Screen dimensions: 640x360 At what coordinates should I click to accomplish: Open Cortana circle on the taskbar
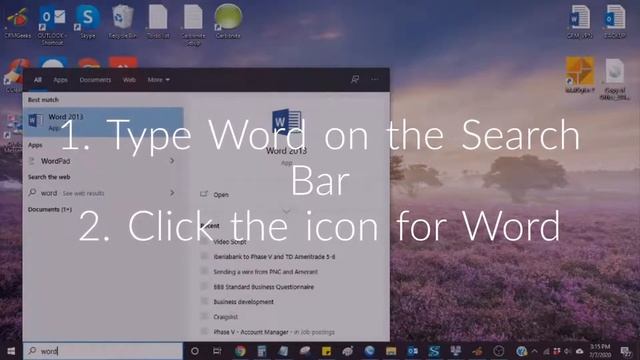pyautogui.click(x=195, y=351)
